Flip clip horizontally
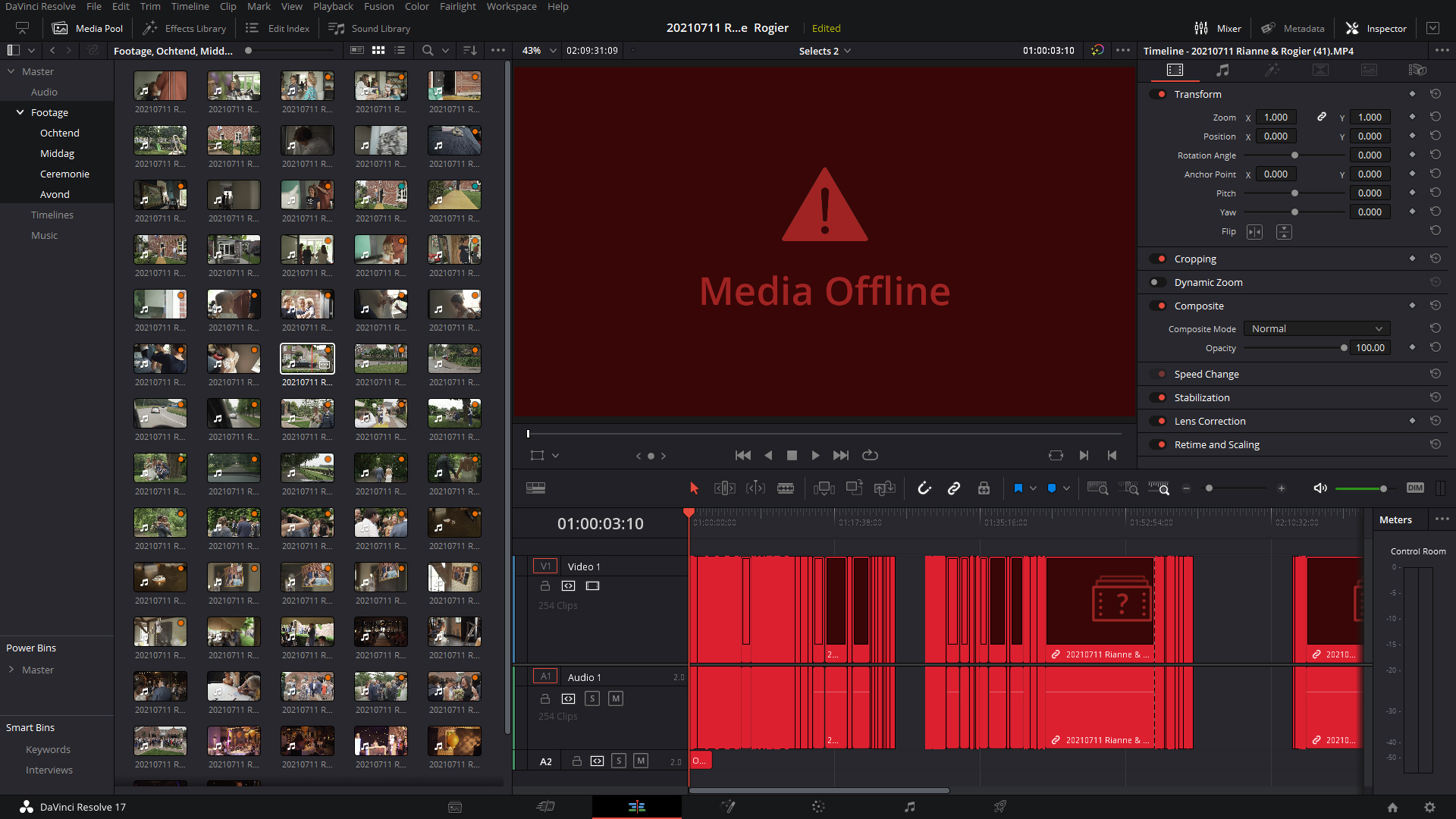Image resolution: width=1456 pixels, height=819 pixels. coord(1255,232)
